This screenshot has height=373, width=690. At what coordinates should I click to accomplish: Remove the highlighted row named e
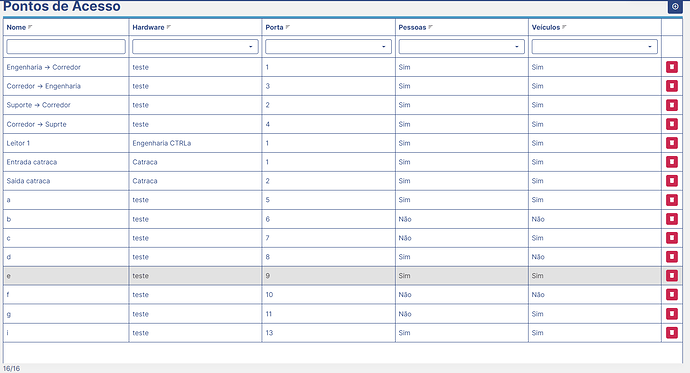pos(672,276)
